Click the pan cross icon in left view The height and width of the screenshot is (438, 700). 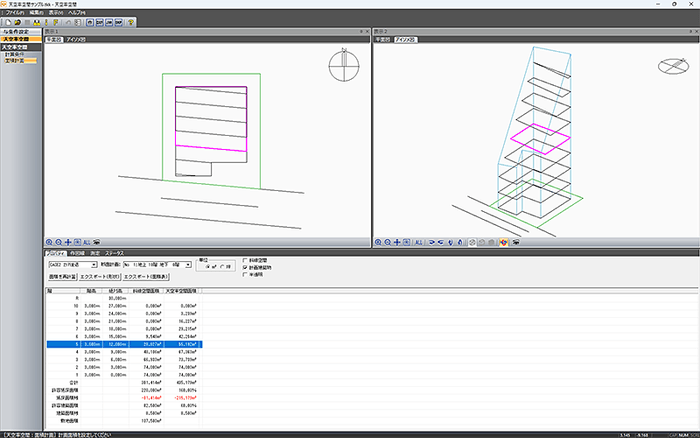pyautogui.click(x=69, y=242)
